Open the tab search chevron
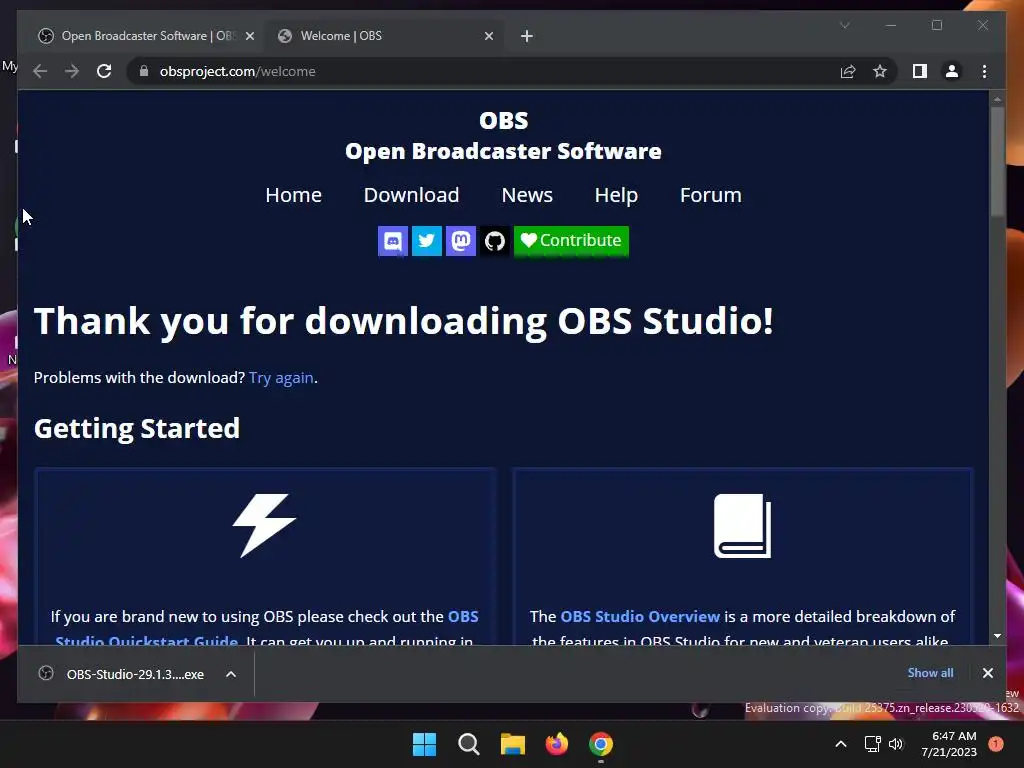Viewport: 1024px width, 768px height. 844,25
